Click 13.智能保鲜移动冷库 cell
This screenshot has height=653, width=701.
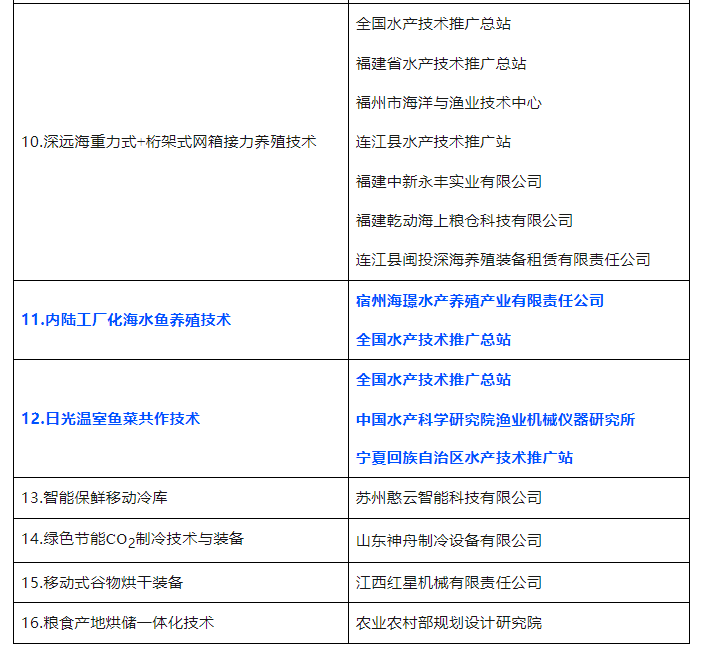pos(181,498)
